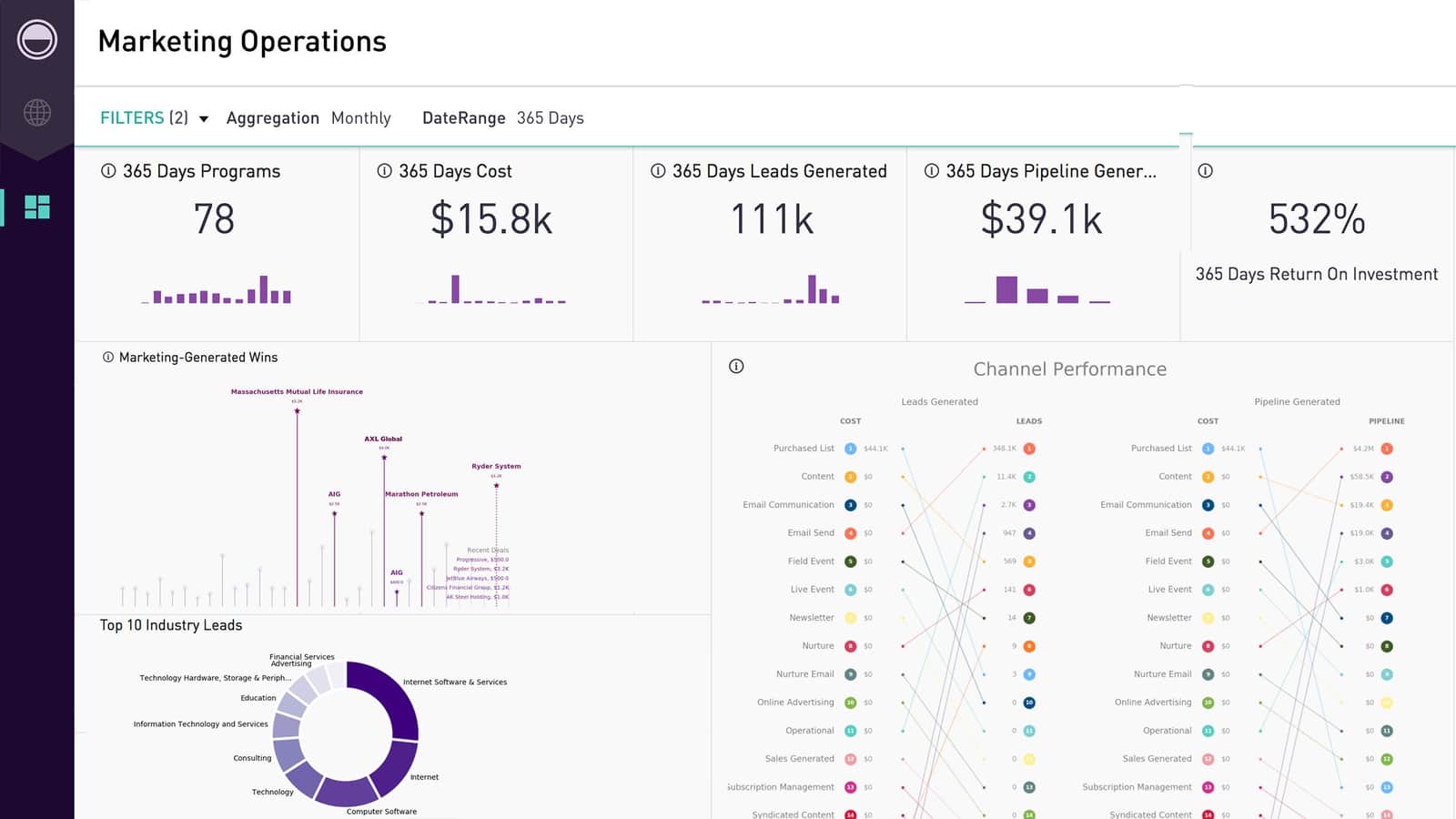This screenshot has height=819, width=1456.
Task: Select the dashboard grid icon in sidebar
Action: [x=37, y=207]
